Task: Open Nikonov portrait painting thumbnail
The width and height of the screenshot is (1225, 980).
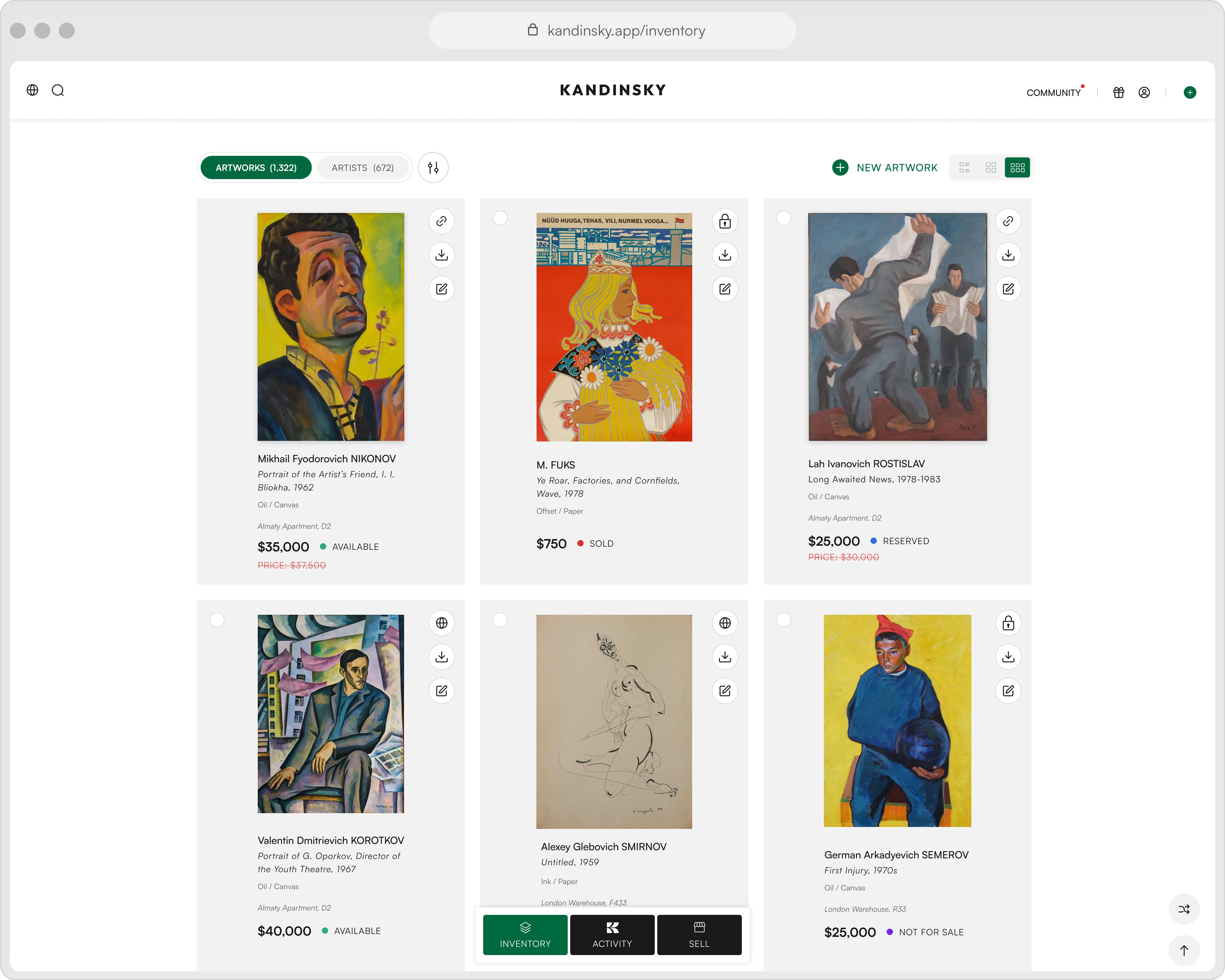Action: [331, 327]
